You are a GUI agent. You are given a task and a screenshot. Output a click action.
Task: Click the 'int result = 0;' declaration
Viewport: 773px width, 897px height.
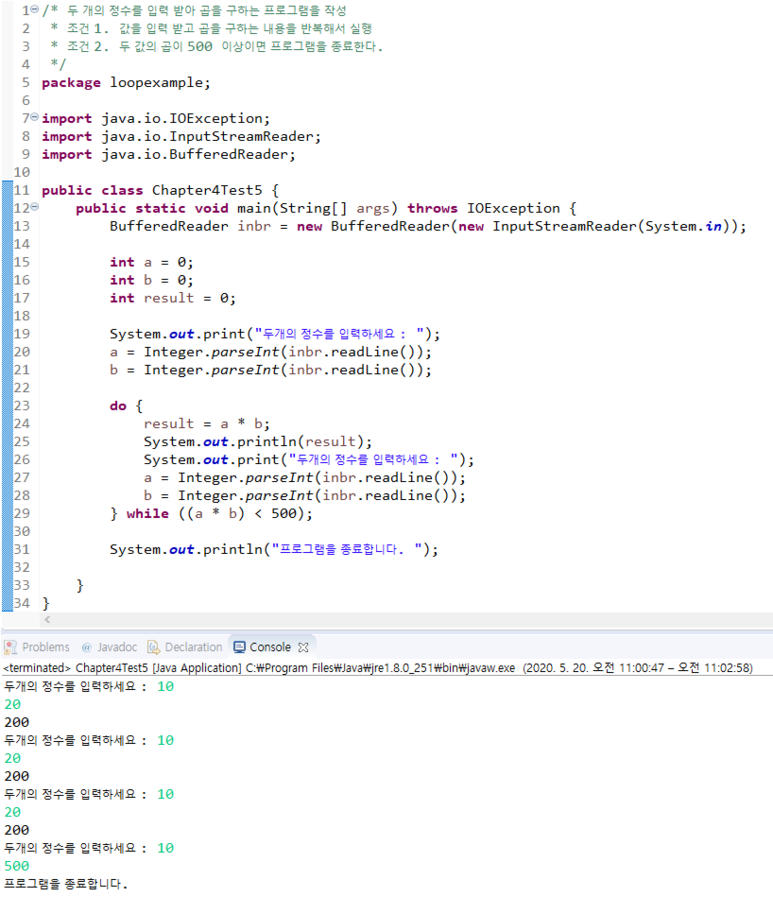click(x=173, y=298)
